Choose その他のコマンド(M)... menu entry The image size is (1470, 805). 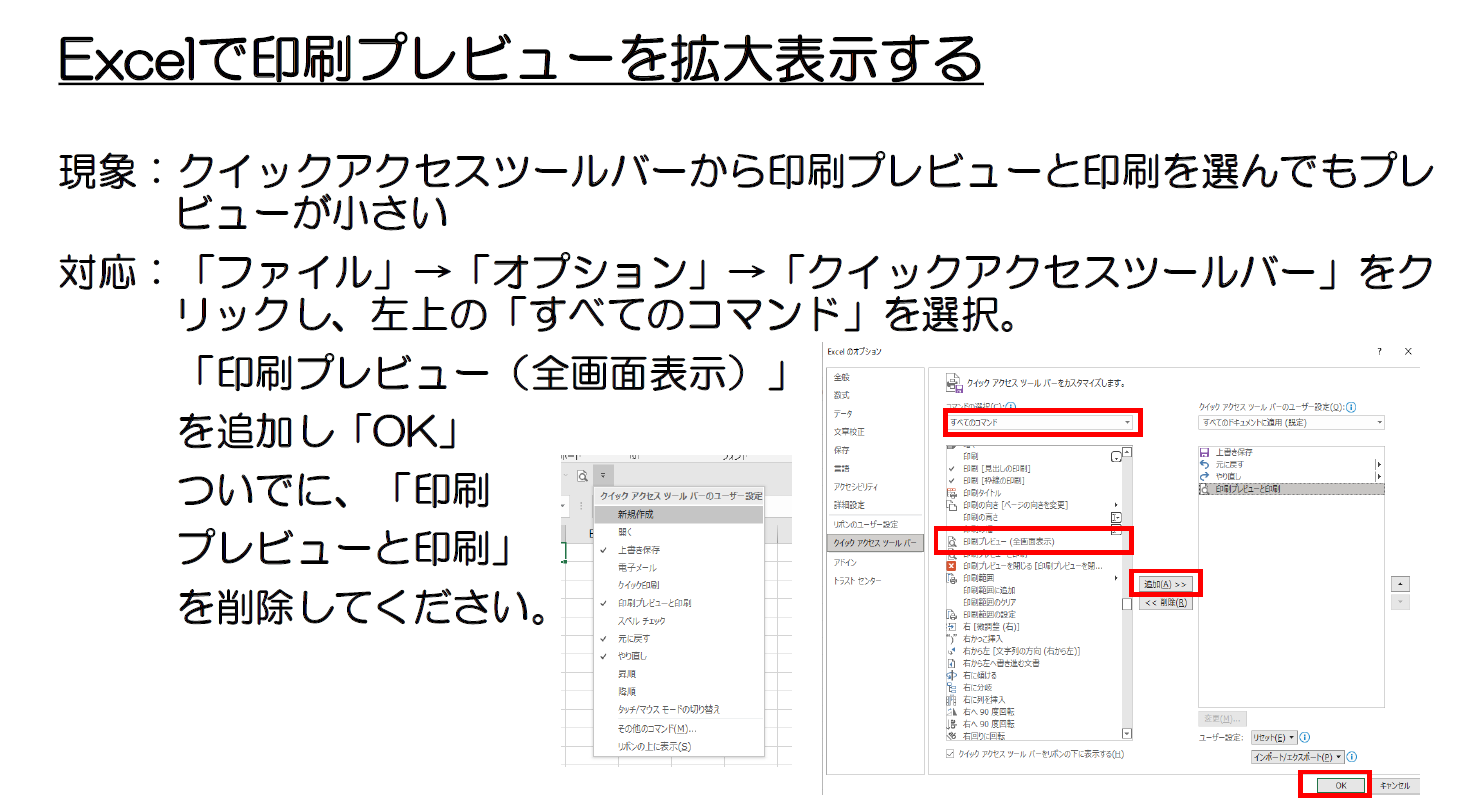[x=678, y=728]
